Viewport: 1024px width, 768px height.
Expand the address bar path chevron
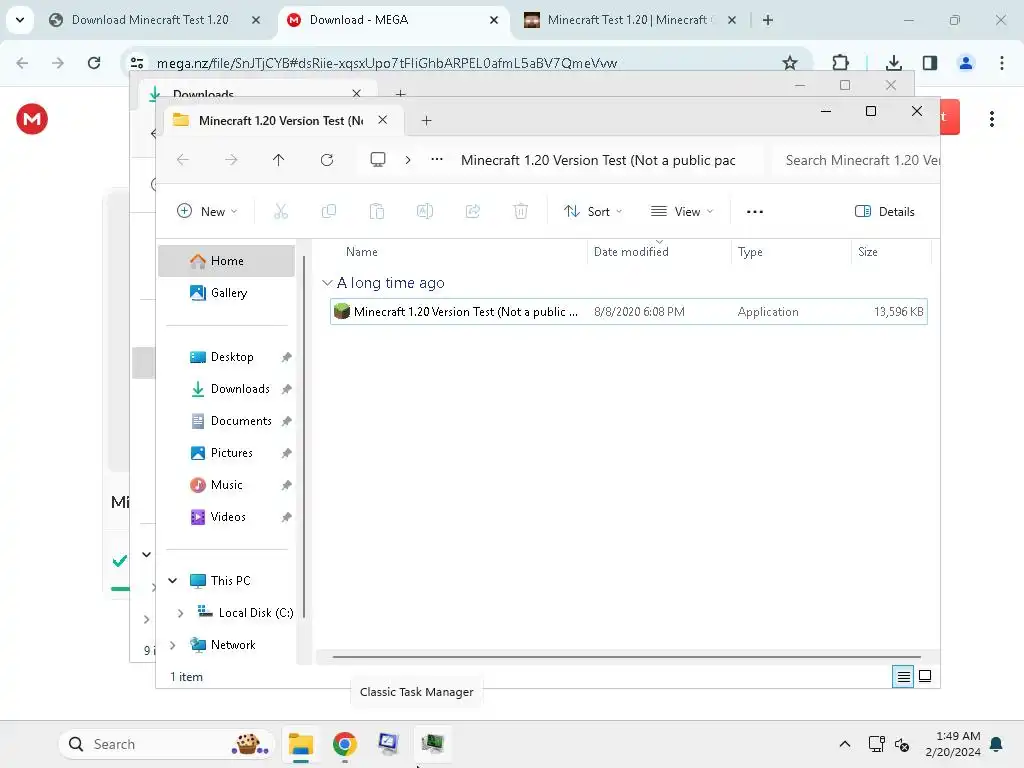click(408, 160)
